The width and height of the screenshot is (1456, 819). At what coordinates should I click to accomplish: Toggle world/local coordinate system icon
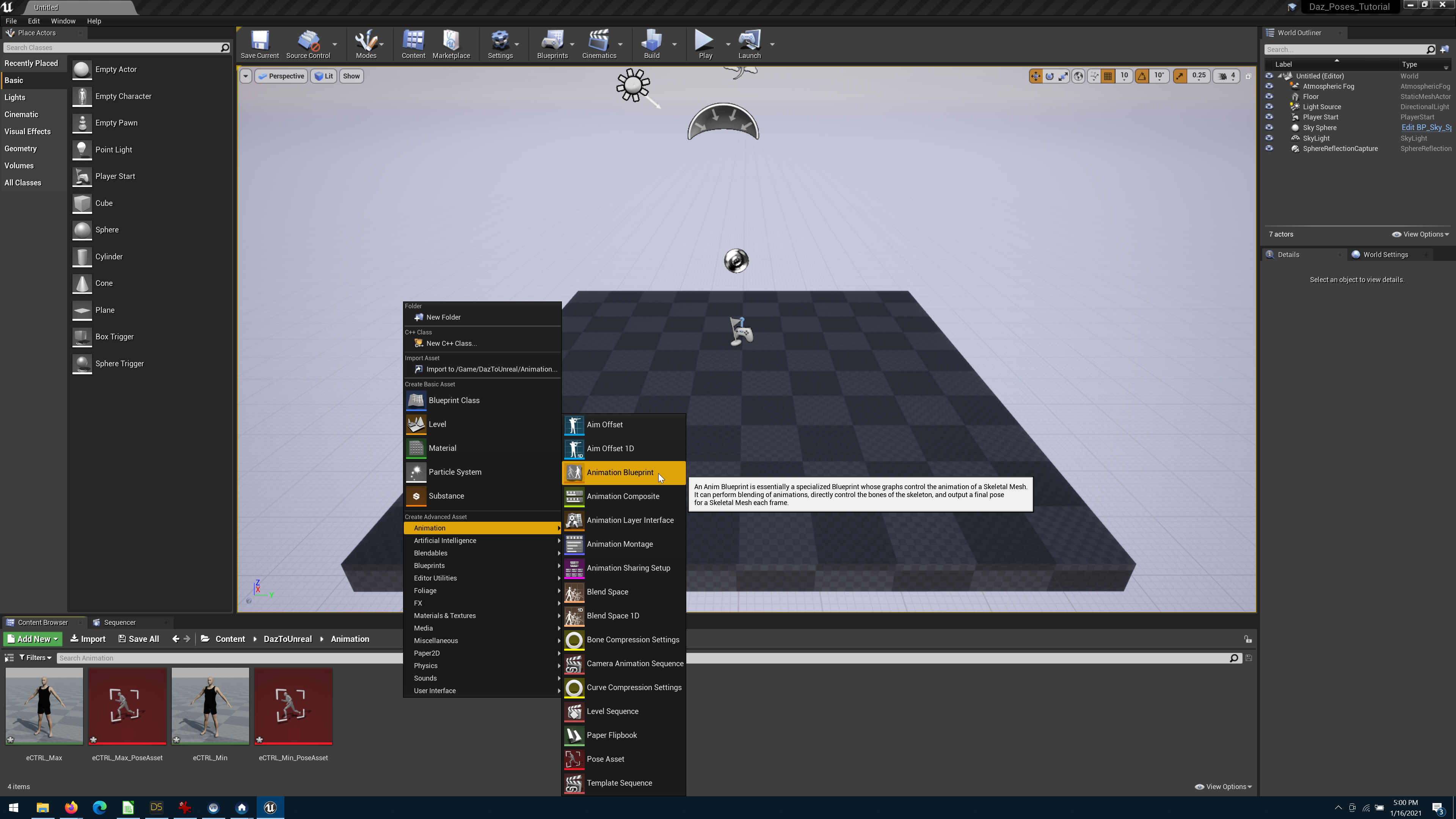(1078, 76)
